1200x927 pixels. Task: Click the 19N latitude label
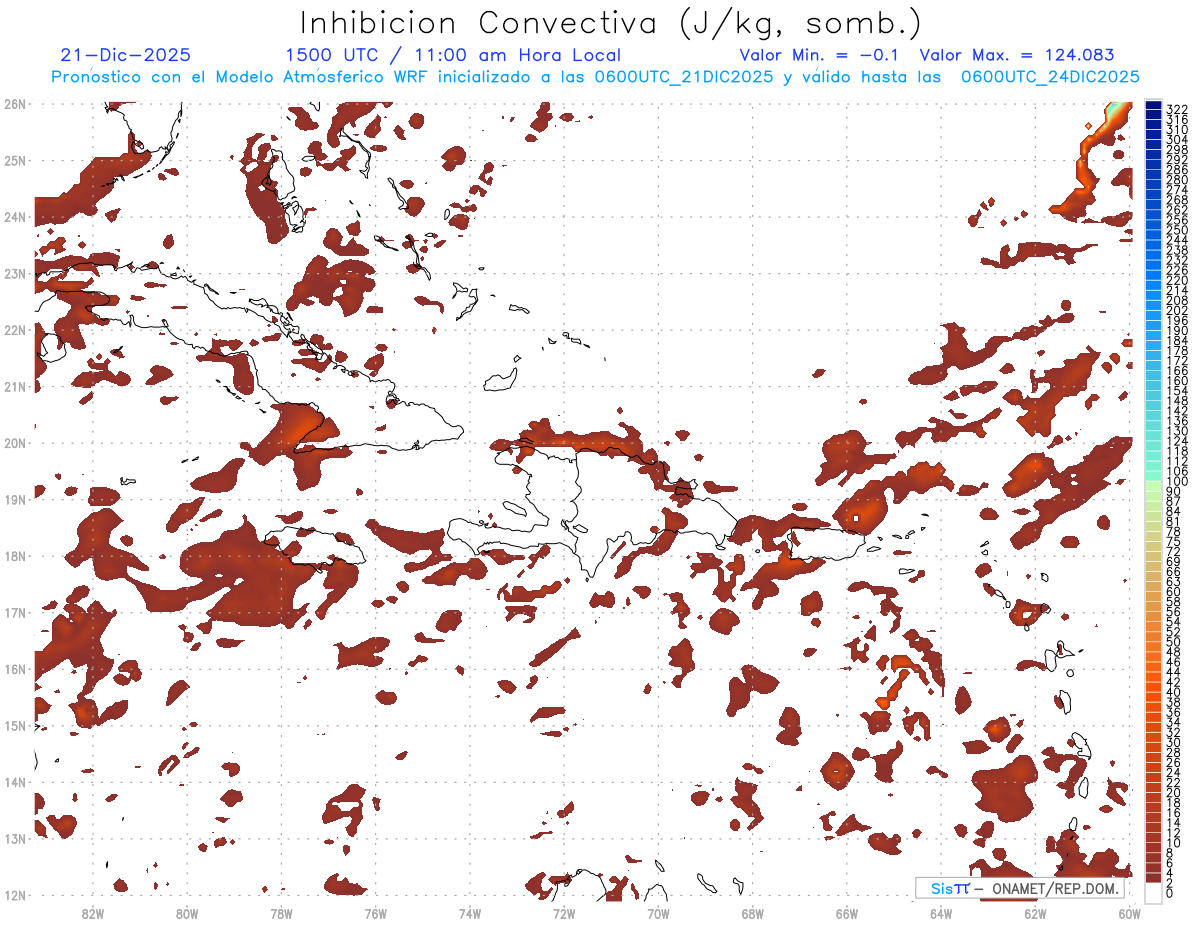pyautogui.click(x=15, y=499)
